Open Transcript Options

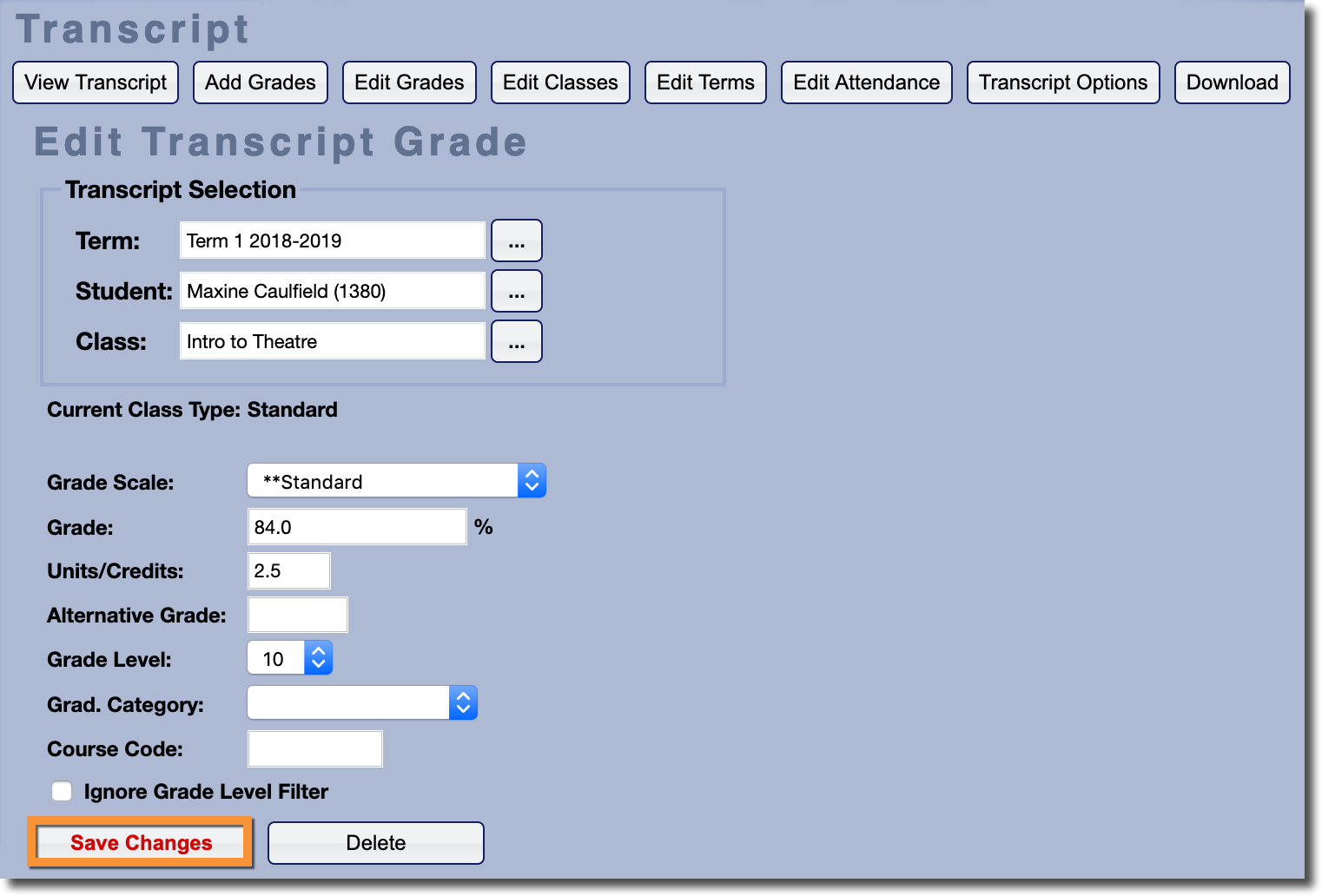click(x=1063, y=82)
